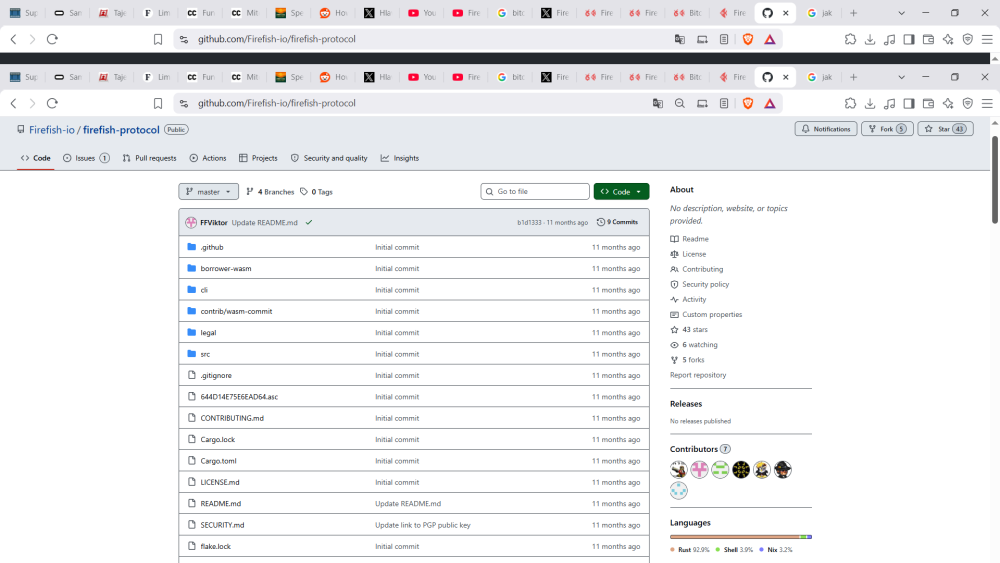The height and width of the screenshot is (563, 1000).
Task: Open the Readme link in About
Action: click(689, 239)
